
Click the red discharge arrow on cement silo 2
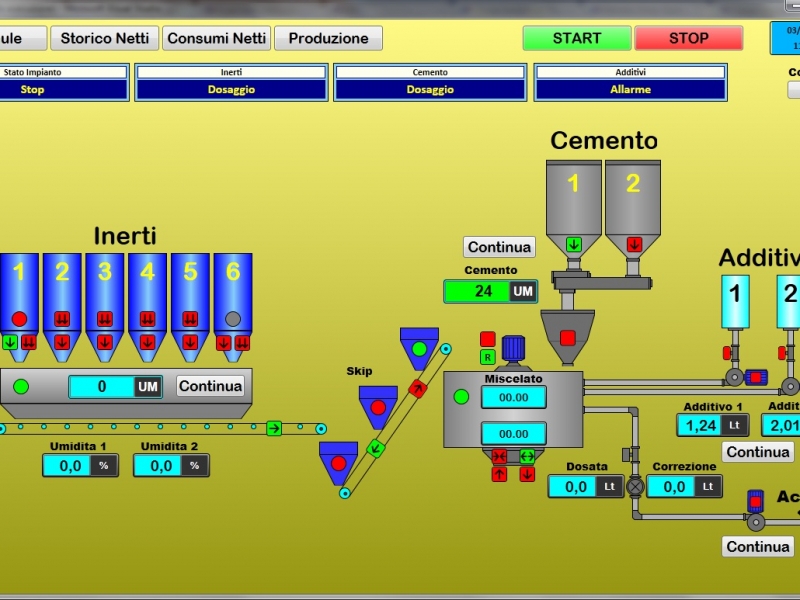click(633, 244)
